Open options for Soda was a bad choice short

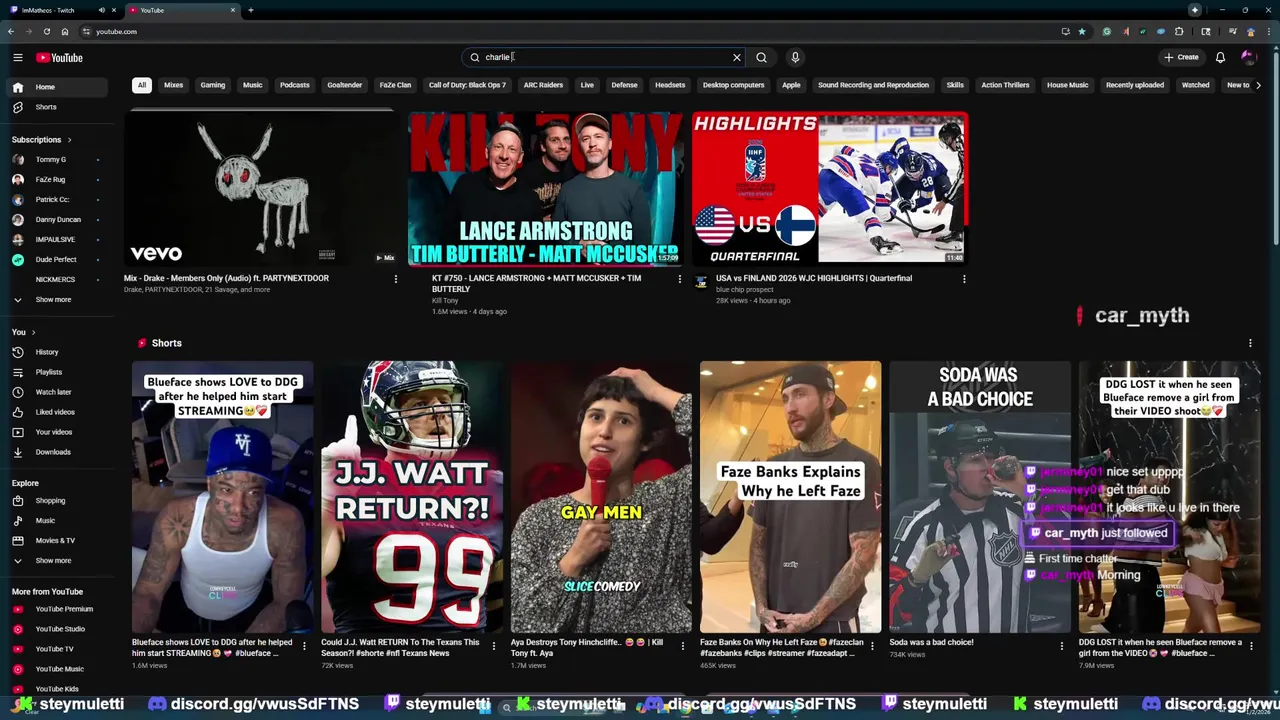coord(1061,646)
